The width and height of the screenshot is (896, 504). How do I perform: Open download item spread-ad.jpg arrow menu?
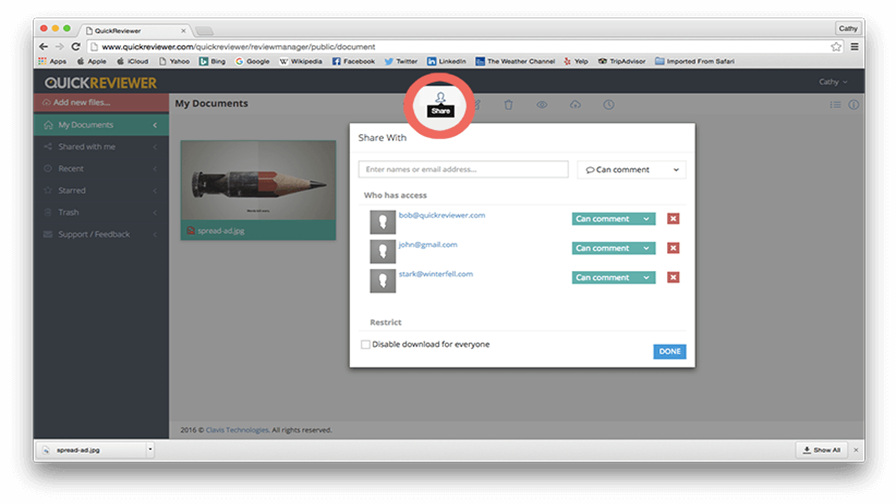pyautogui.click(x=150, y=450)
